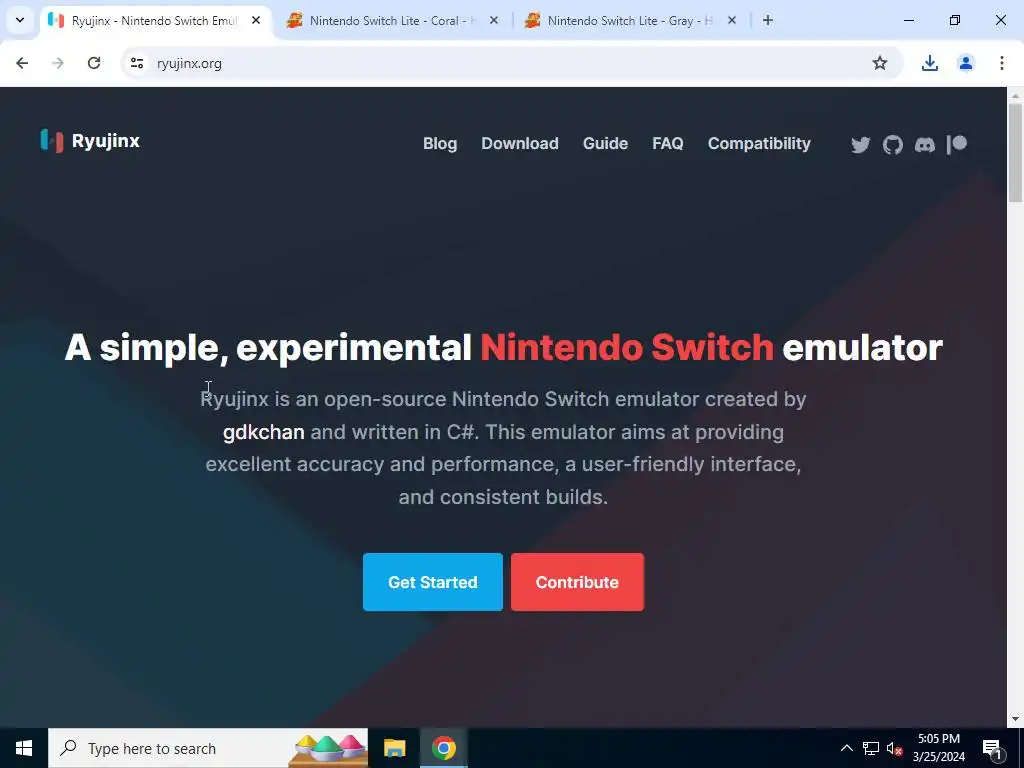Click the Get Started button
Viewport: 1024px width, 768px height.
tap(432, 582)
